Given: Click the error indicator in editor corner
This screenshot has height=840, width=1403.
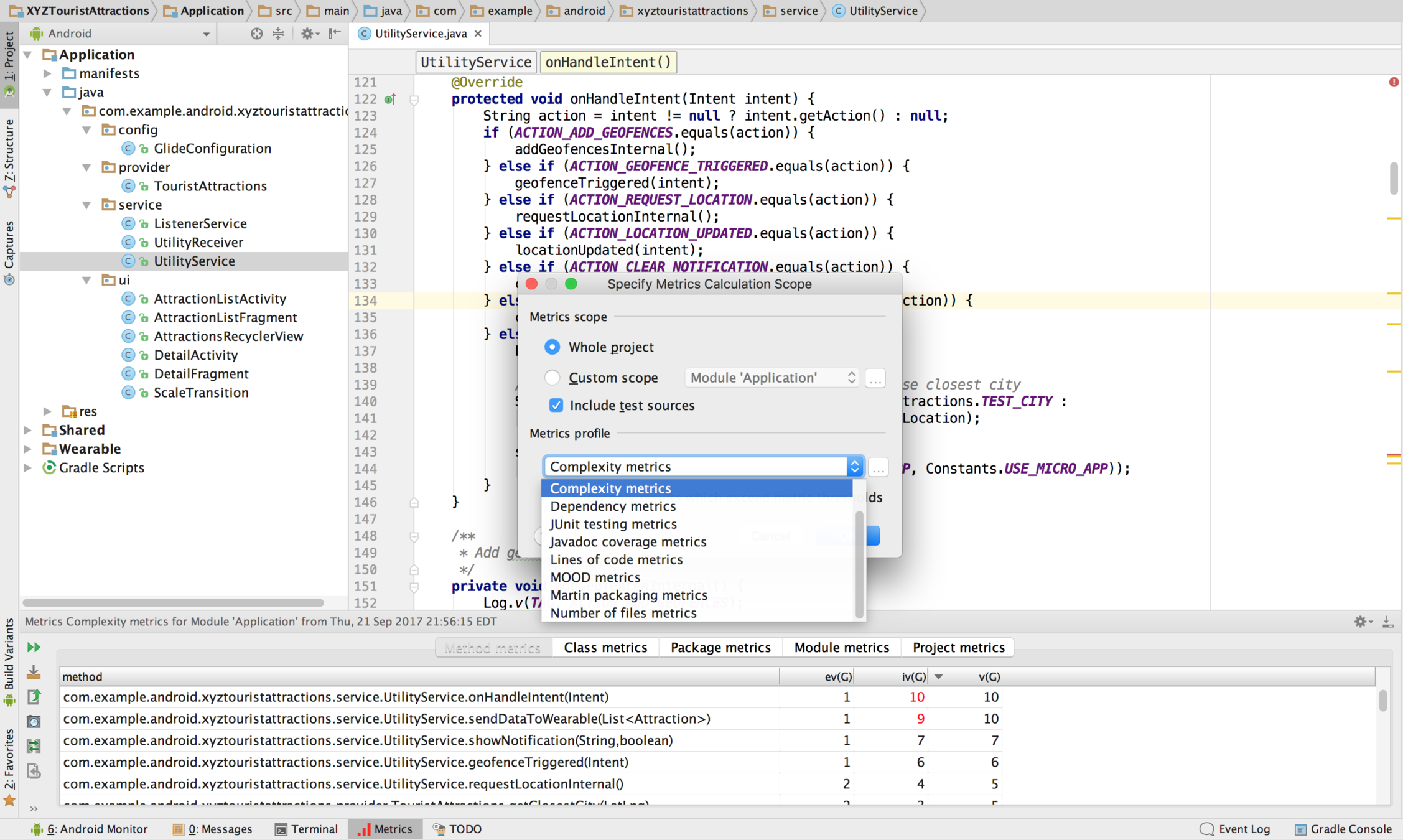Looking at the screenshot, I should 1394,82.
